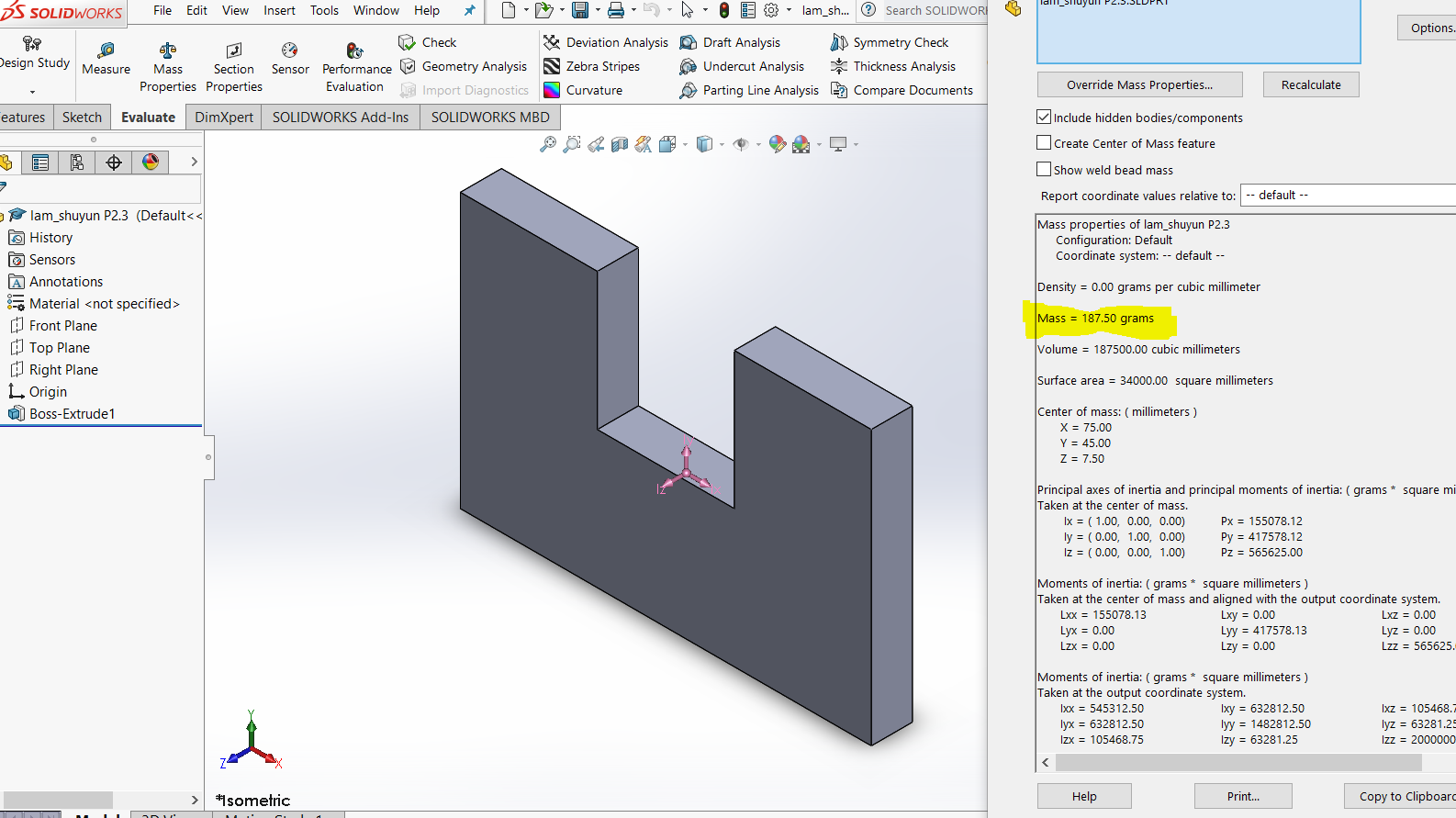Viewport: 1456px width, 818px height.
Task: Toggle Include hidden bodies/components checkbox
Action: [x=1044, y=117]
